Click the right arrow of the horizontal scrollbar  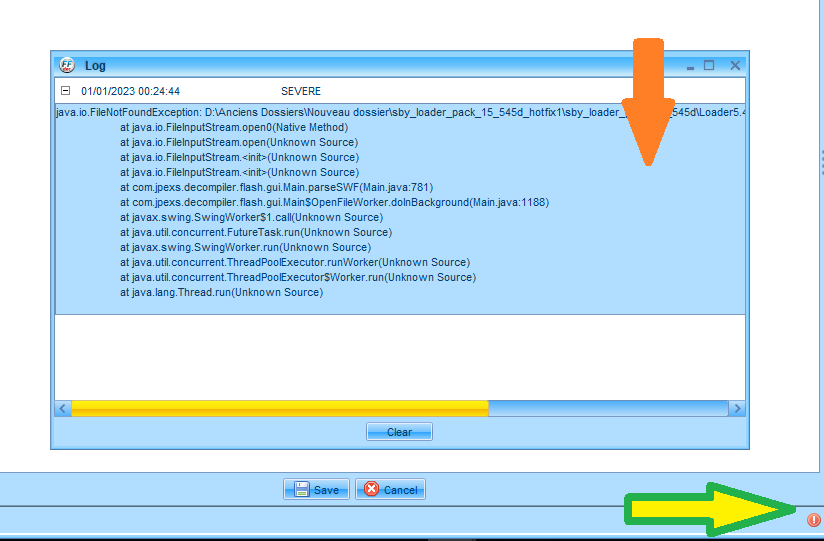737,408
